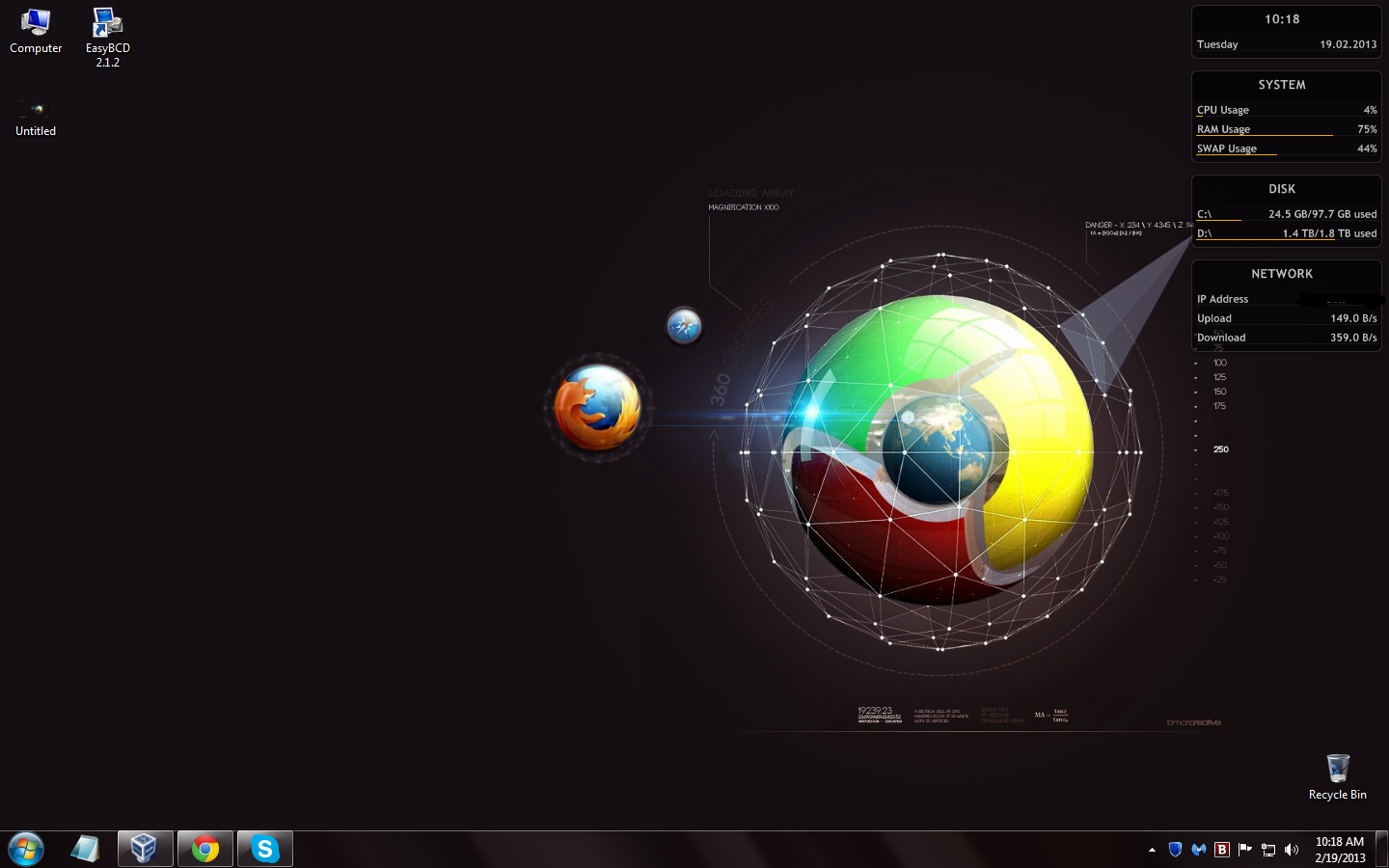Click the CPU value "4%"
The height and width of the screenshot is (868, 1389).
click(1371, 110)
